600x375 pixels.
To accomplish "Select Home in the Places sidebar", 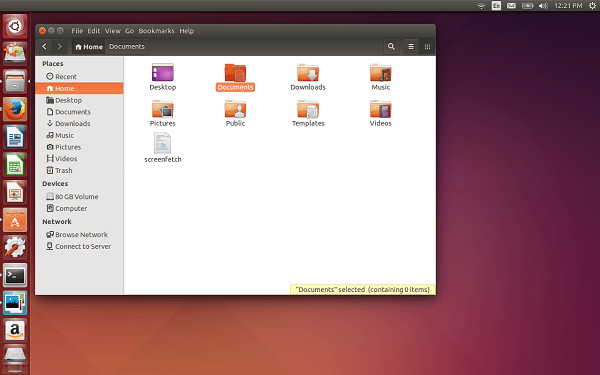I will coord(79,88).
